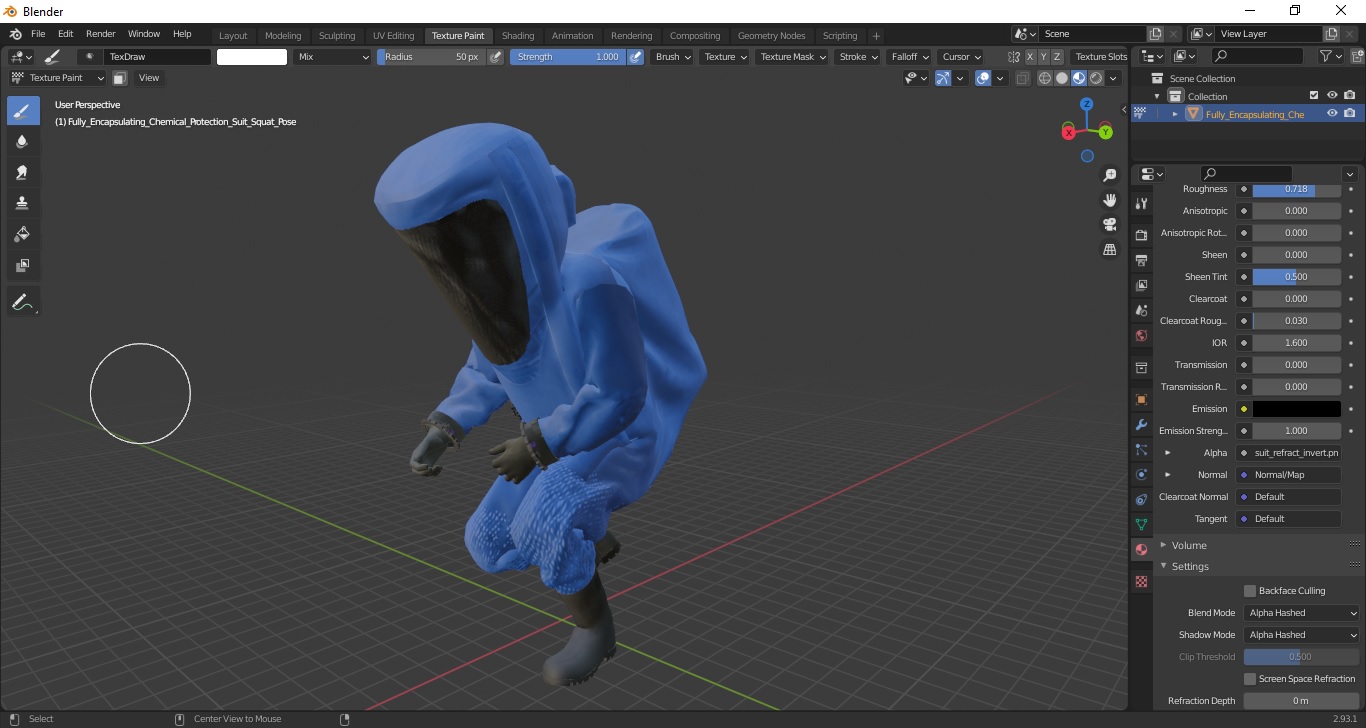This screenshot has width=1366, height=728.
Task: Open the Window menu
Action: (144, 34)
